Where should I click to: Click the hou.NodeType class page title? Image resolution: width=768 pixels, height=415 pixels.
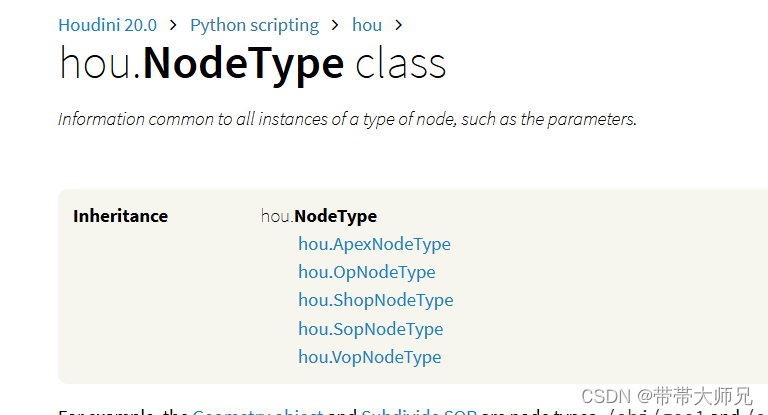coord(252,64)
